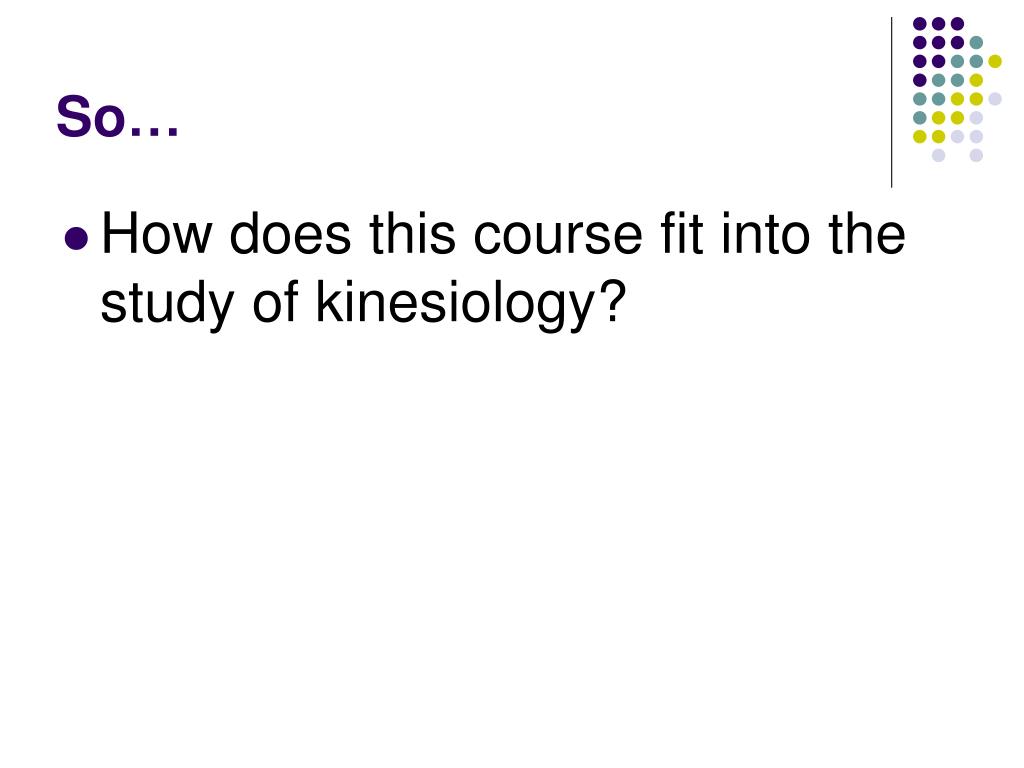Click the slide title "So…"
1024x768 pixels.
[118, 117]
